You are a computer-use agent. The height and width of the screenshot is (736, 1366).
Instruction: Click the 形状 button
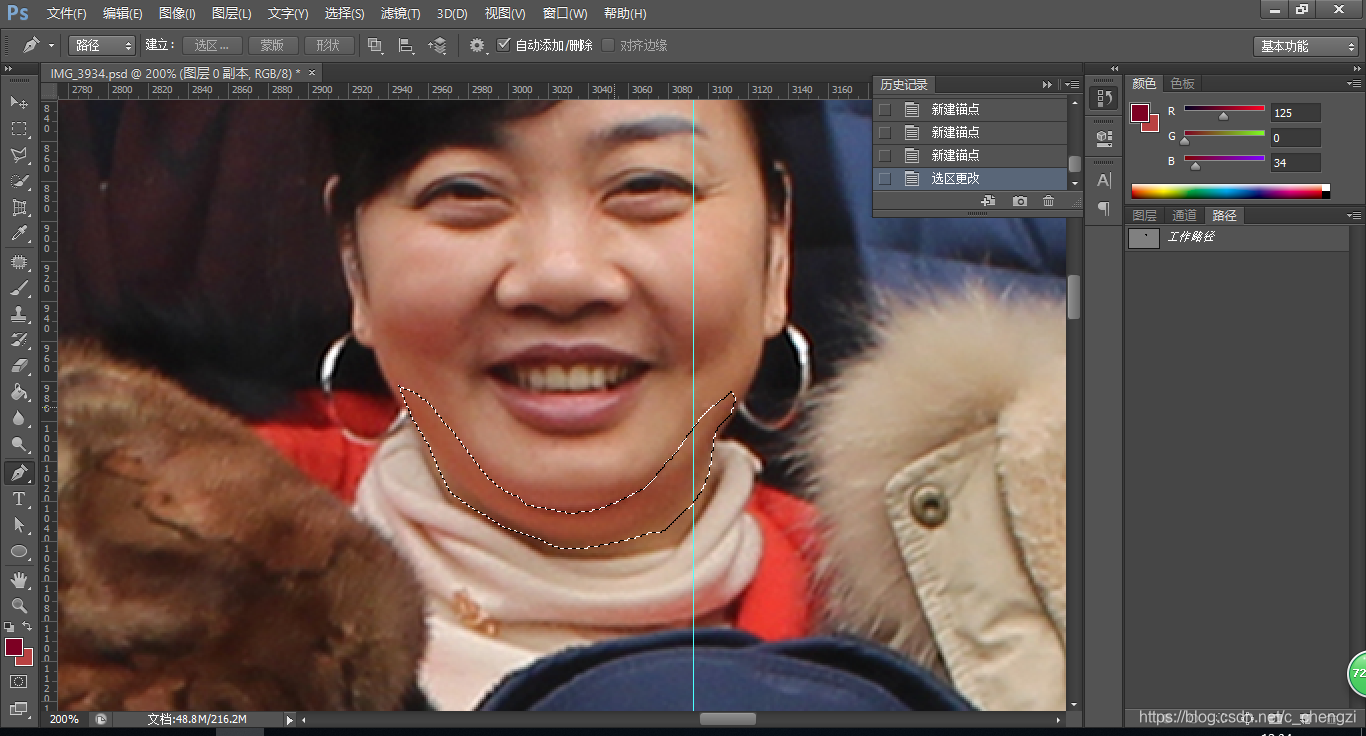pyautogui.click(x=328, y=45)
